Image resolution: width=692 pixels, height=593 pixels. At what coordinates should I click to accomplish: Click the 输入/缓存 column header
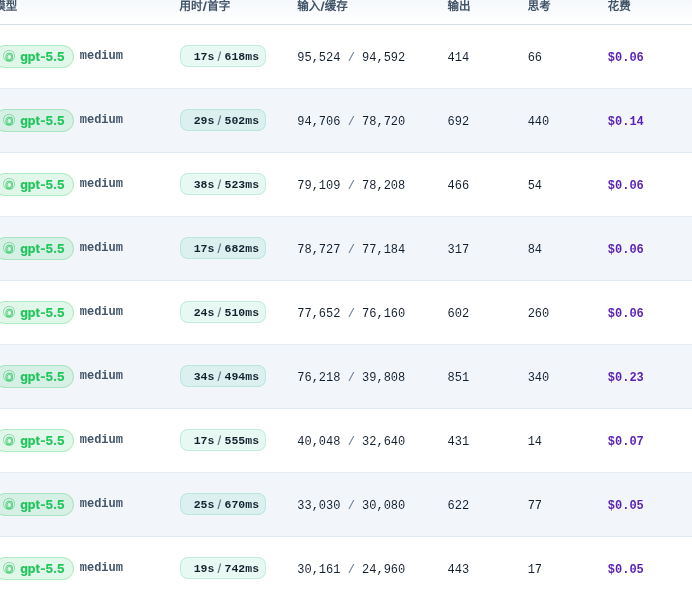point(322,6)
